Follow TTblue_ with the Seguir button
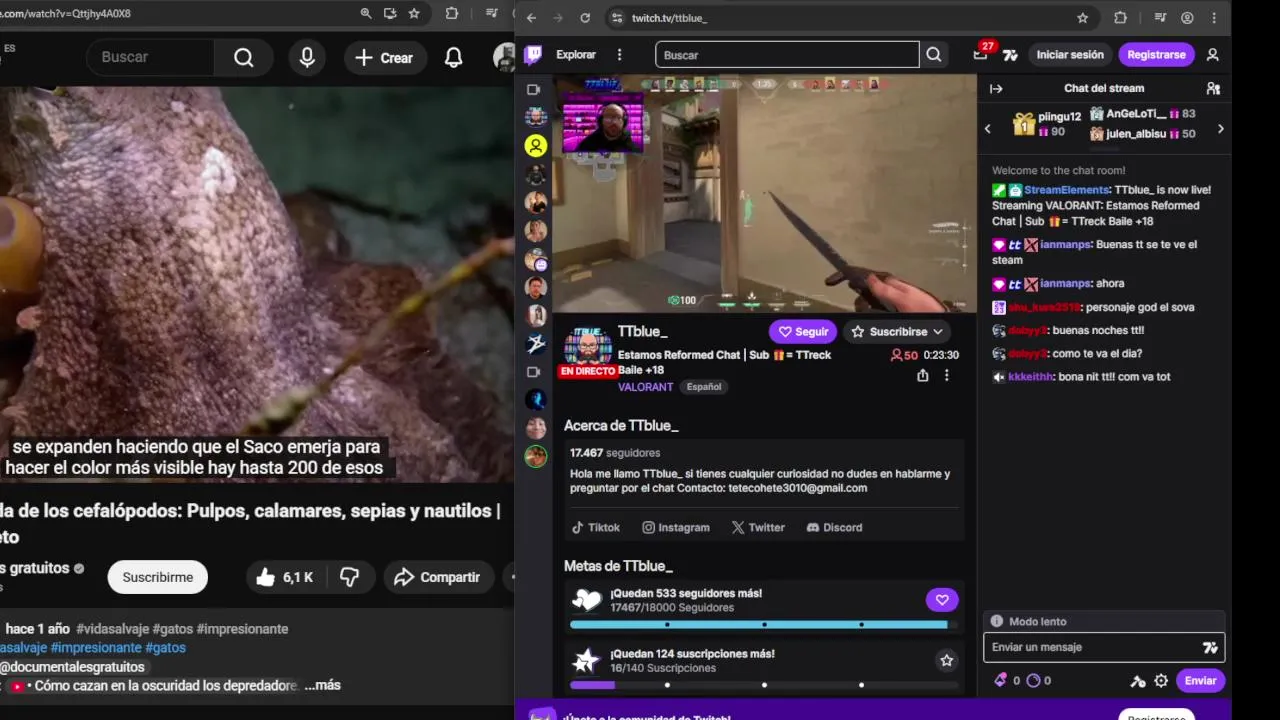The width and height of the screenshot is (1280, 720). pos(803,331)
